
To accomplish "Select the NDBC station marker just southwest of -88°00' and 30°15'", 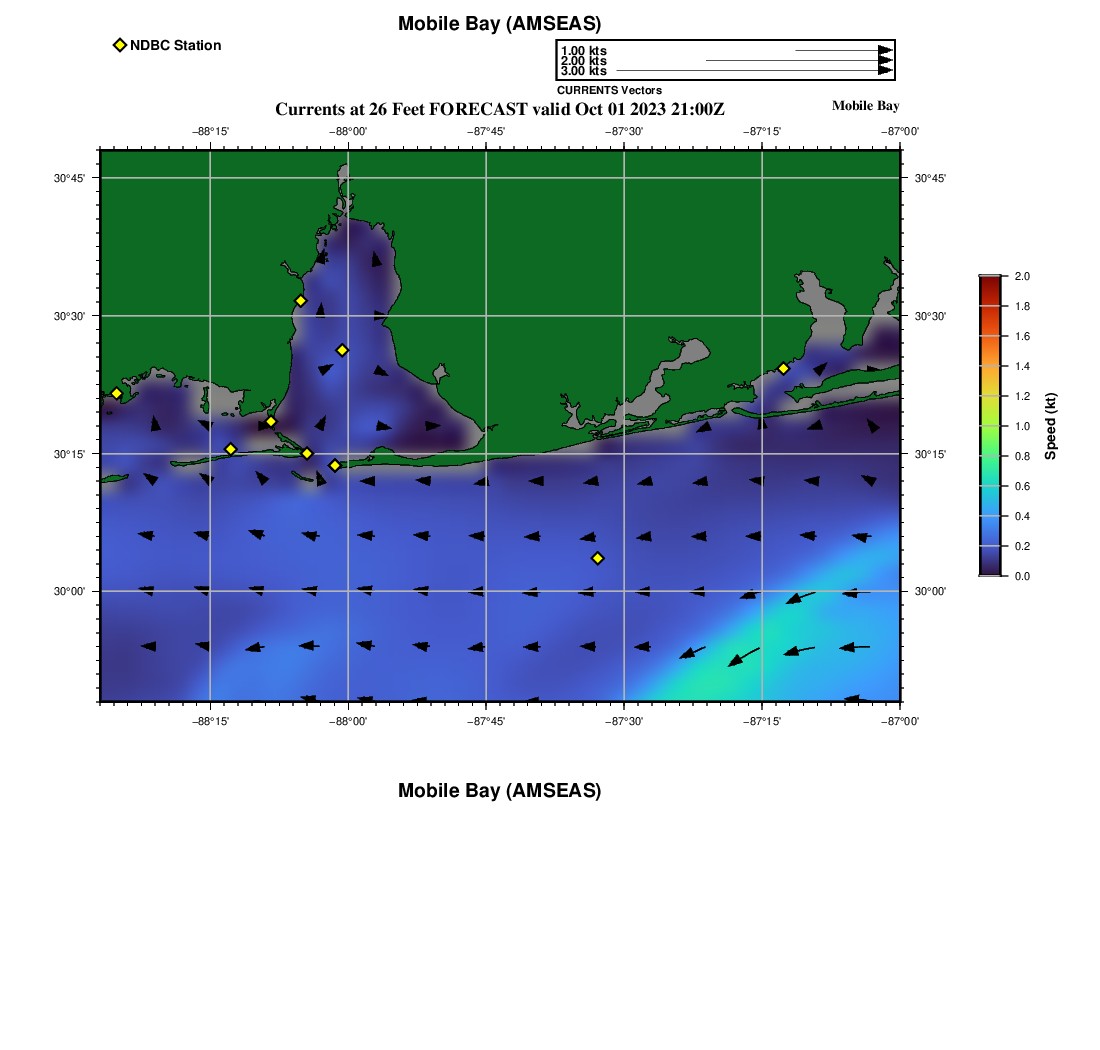I will (x=335, y=465).
